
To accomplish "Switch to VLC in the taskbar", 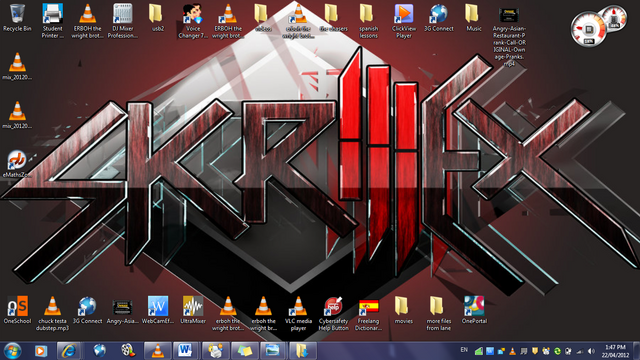I will (x=158, y=351).
